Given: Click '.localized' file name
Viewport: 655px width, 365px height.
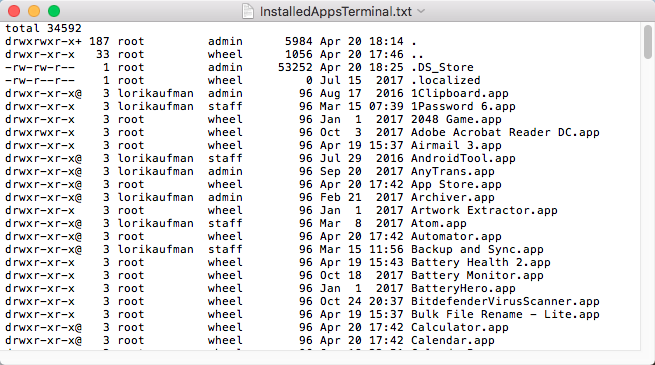Looking at the screenshot, I should click(x=446, y=80).
